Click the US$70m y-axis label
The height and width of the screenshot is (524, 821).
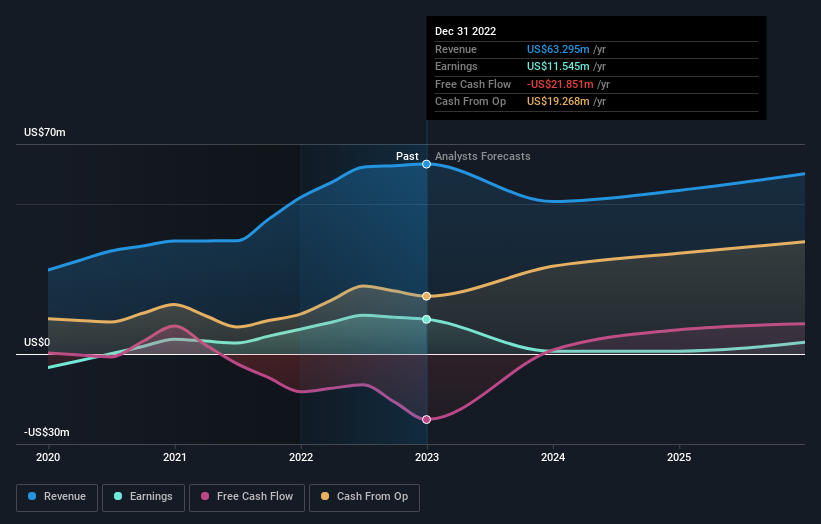tap(45, 132)
